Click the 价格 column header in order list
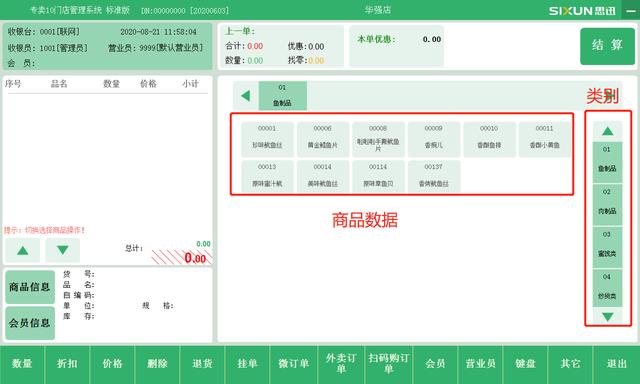The image size is (640, 384). pos(148,84)
